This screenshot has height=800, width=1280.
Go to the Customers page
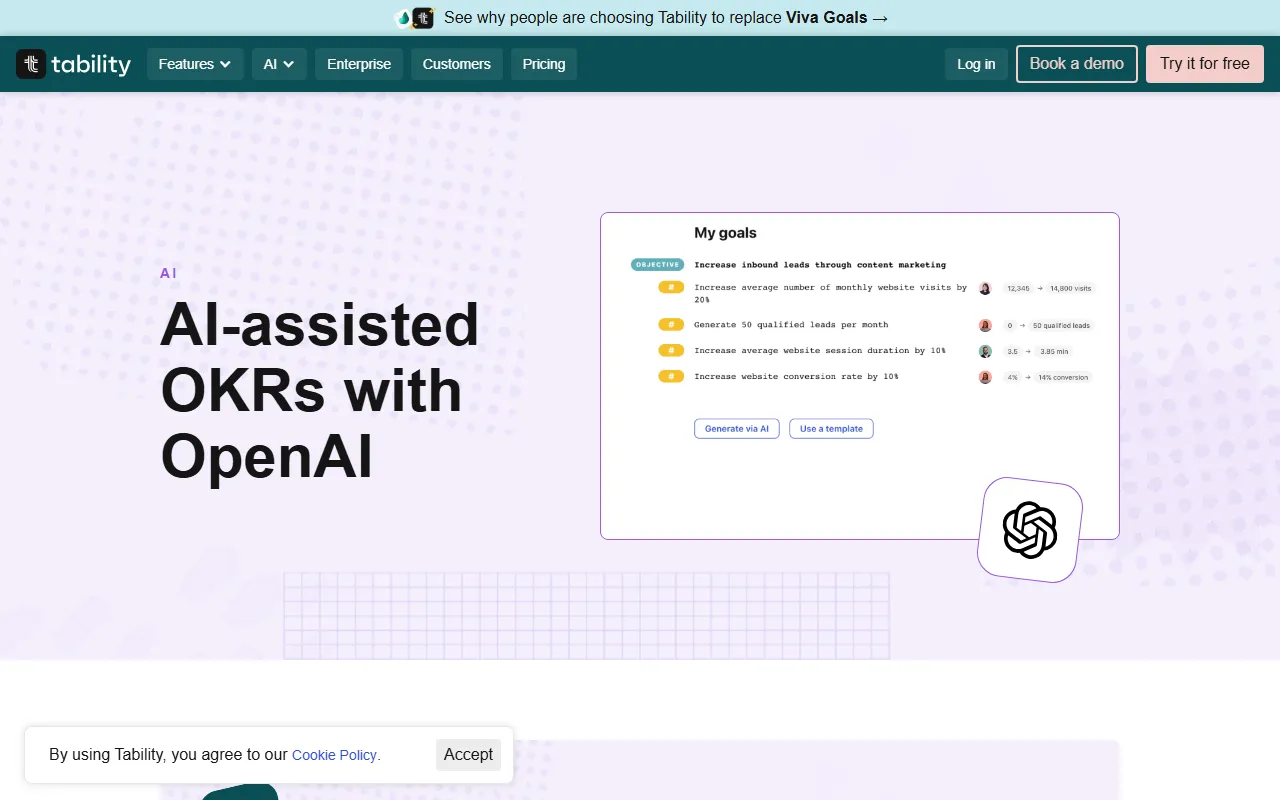[456, 64]
